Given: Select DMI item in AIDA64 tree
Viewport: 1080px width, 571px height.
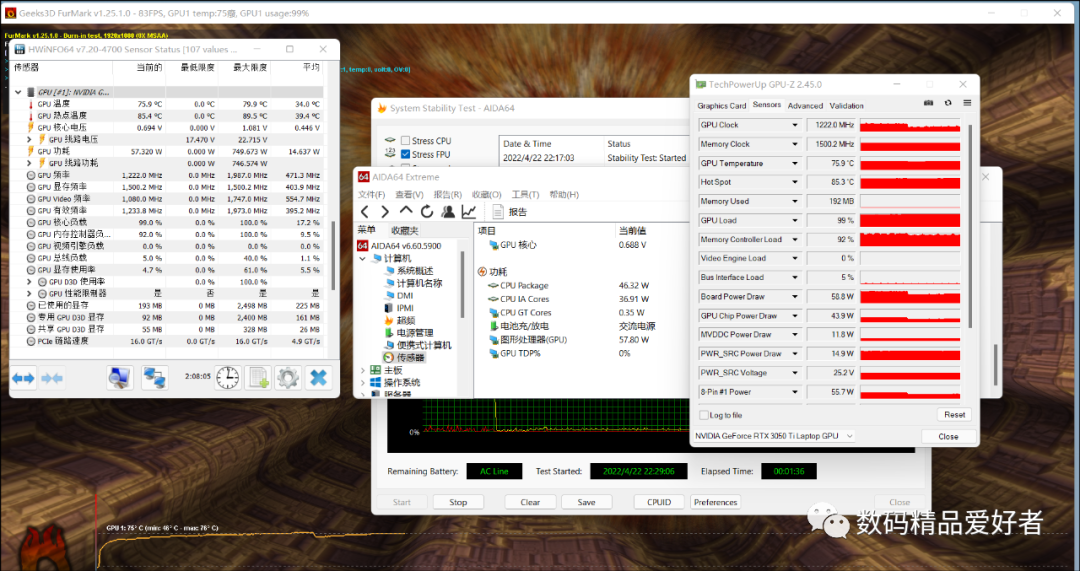Looking at the screenshot, I should tap(399, 295).
